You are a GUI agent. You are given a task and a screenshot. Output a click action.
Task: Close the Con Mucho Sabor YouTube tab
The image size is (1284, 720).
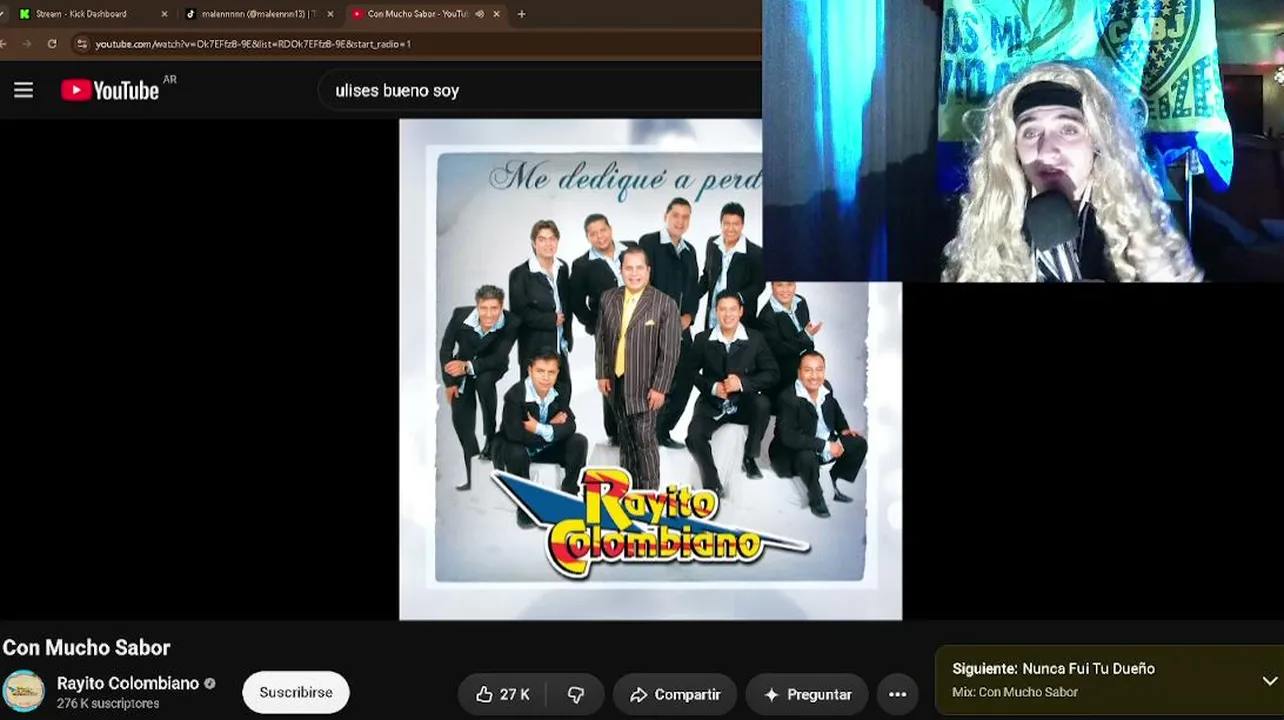coord(496,14)
